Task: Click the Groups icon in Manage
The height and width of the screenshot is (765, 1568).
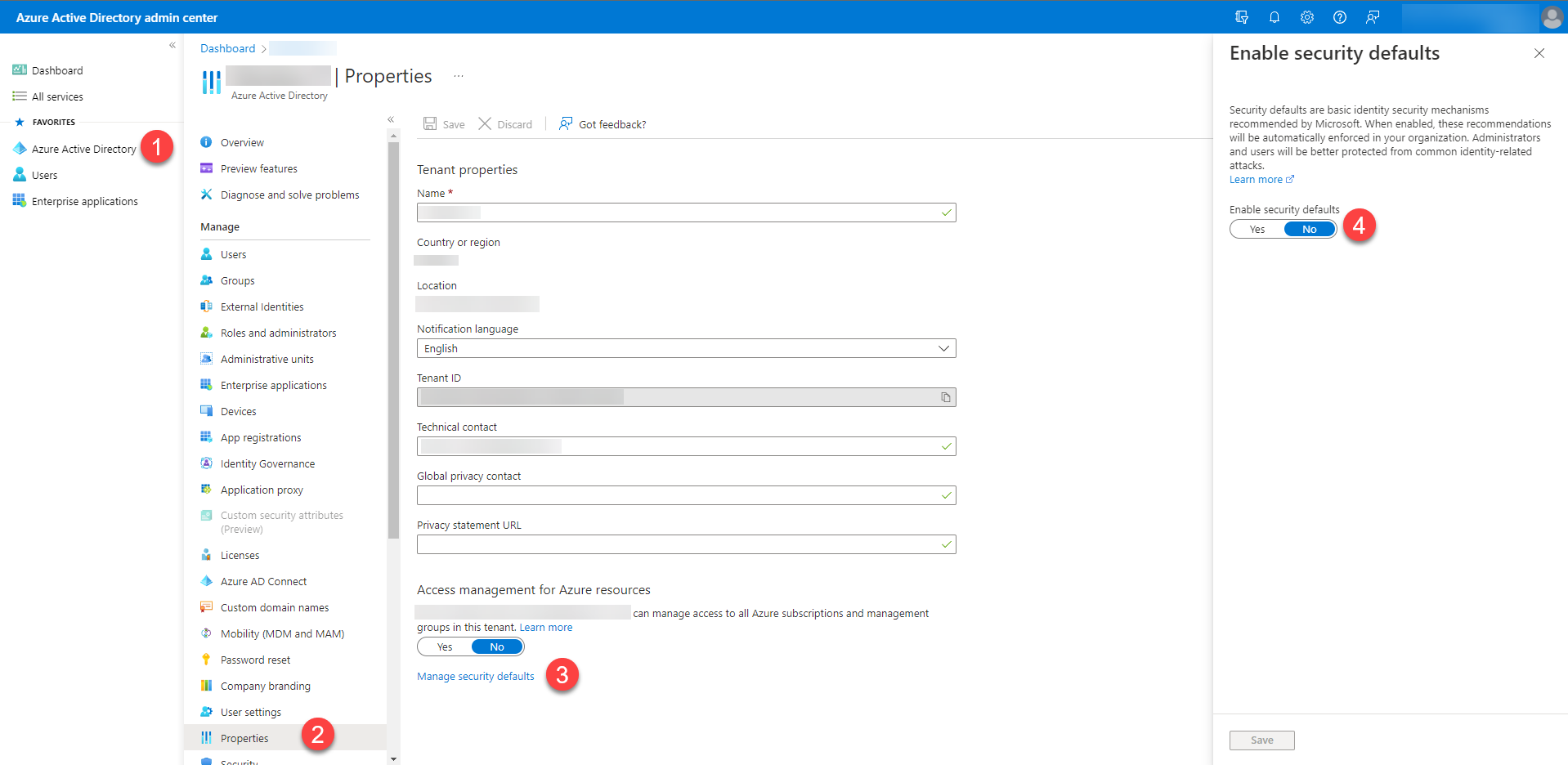Action: (x=207, y=280)
